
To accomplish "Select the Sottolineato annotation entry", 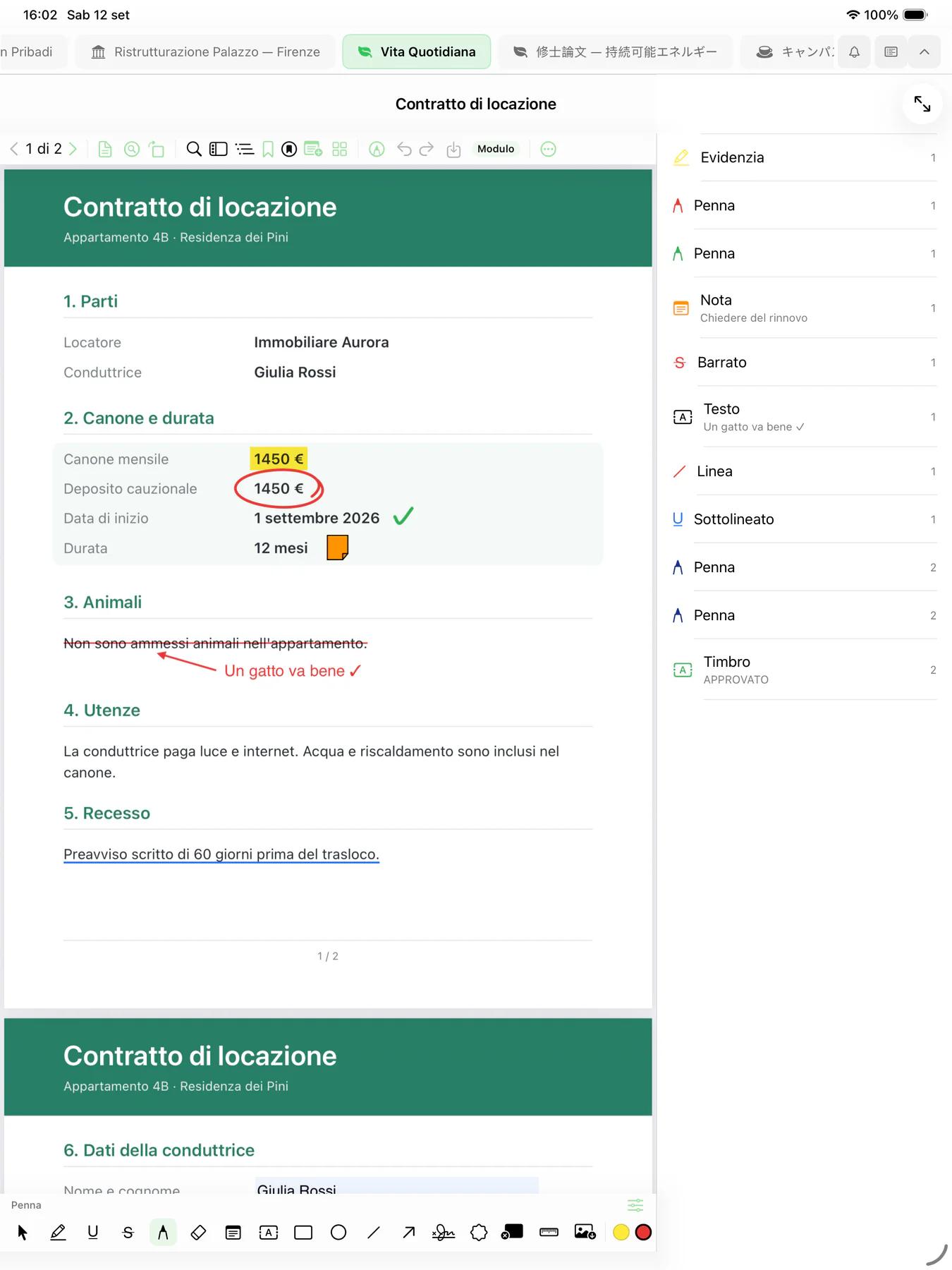I will pyautogui.click(x=805, y=519).
